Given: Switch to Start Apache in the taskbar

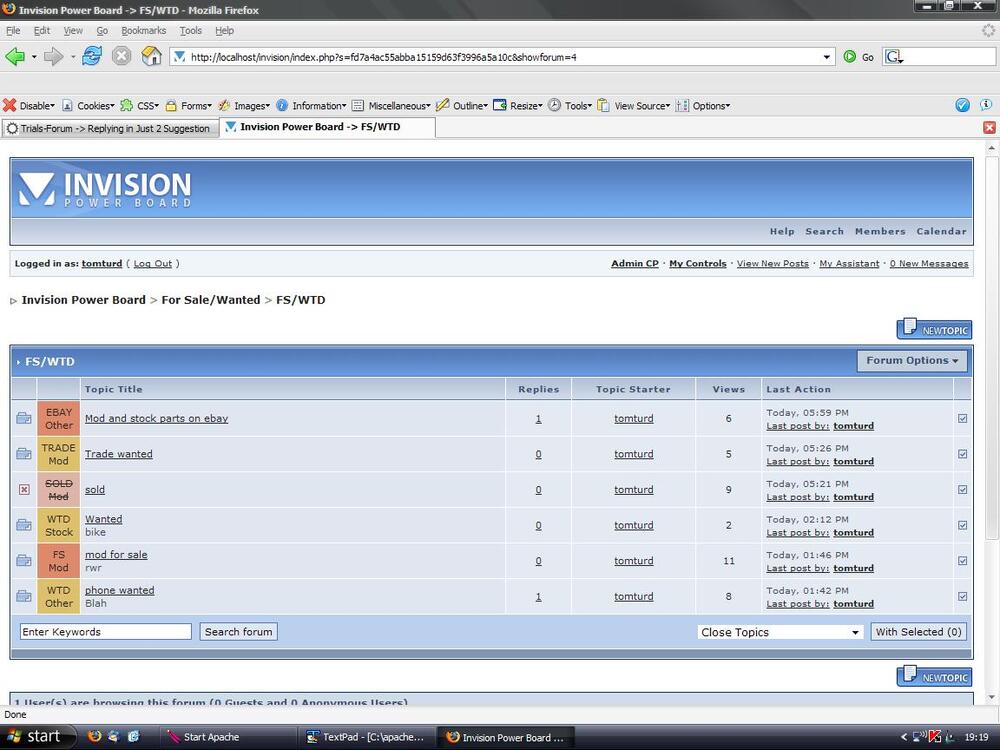Looking at the screenshot, I should click(226, 737).
